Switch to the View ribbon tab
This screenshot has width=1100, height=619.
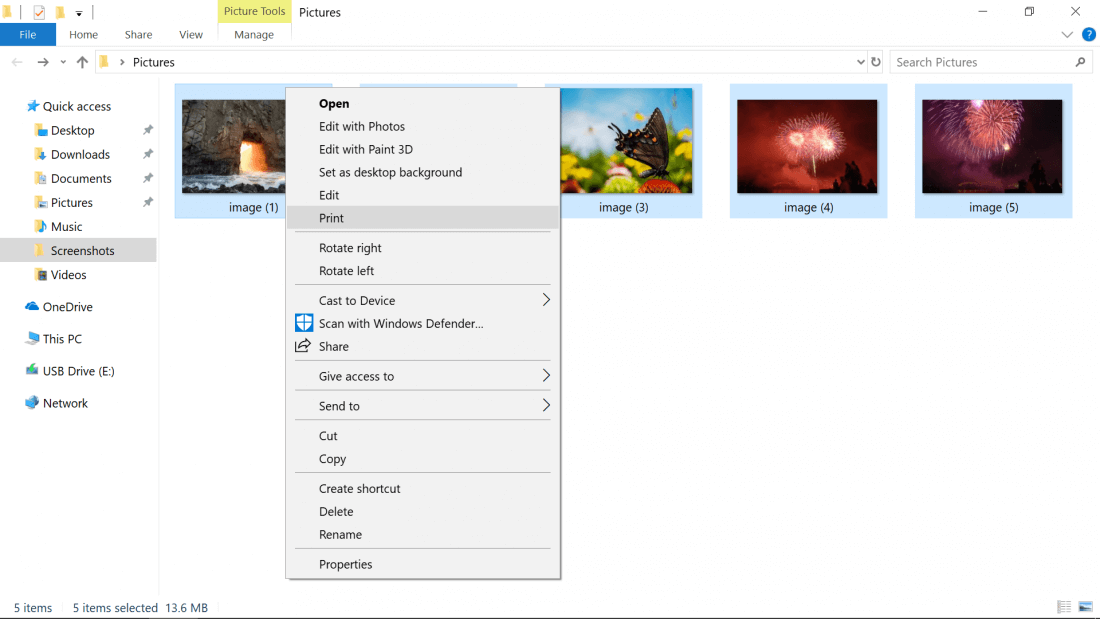click(x=191, y=34)
